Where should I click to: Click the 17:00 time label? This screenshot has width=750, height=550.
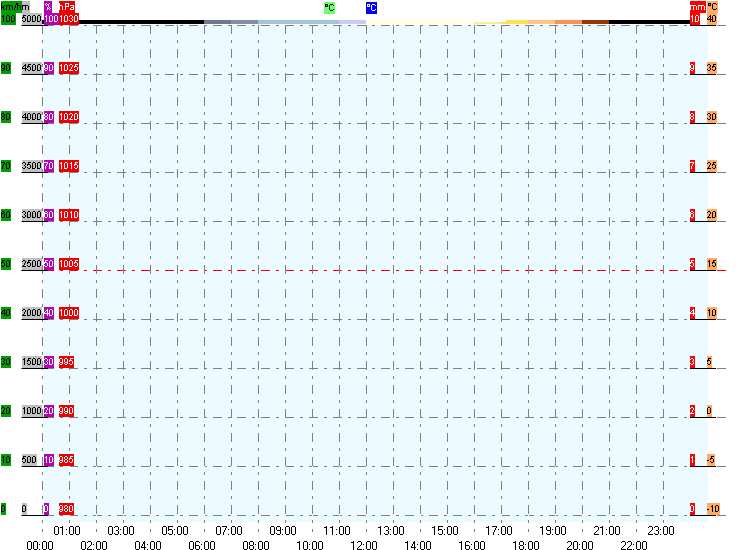tap(499, 530)
